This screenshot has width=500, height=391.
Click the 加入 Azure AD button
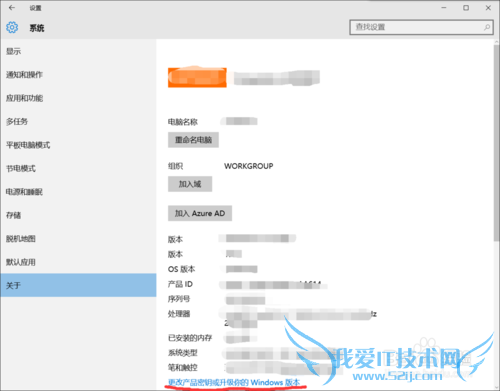click(200, 213)
